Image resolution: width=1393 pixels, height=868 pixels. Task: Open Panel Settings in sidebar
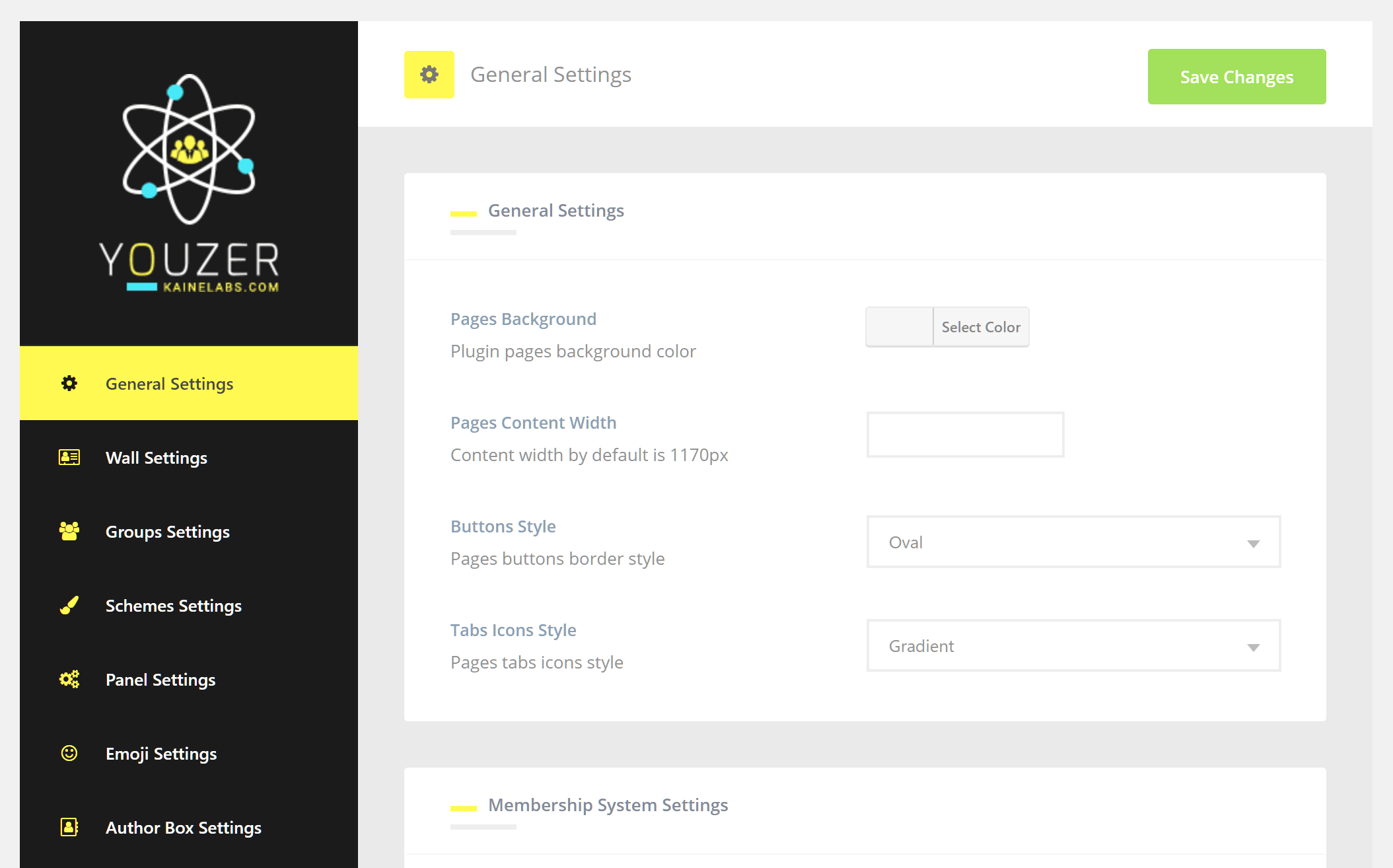pos(161,680)
